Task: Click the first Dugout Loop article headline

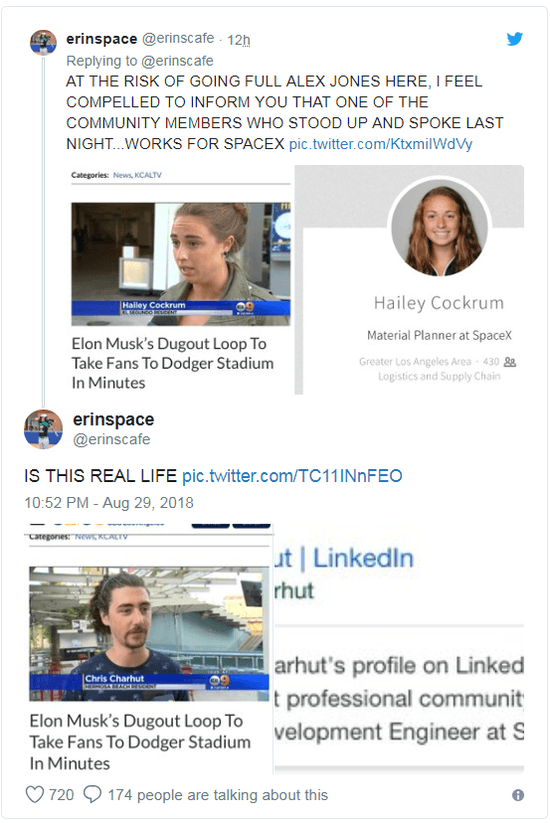Action: point(173,363)
